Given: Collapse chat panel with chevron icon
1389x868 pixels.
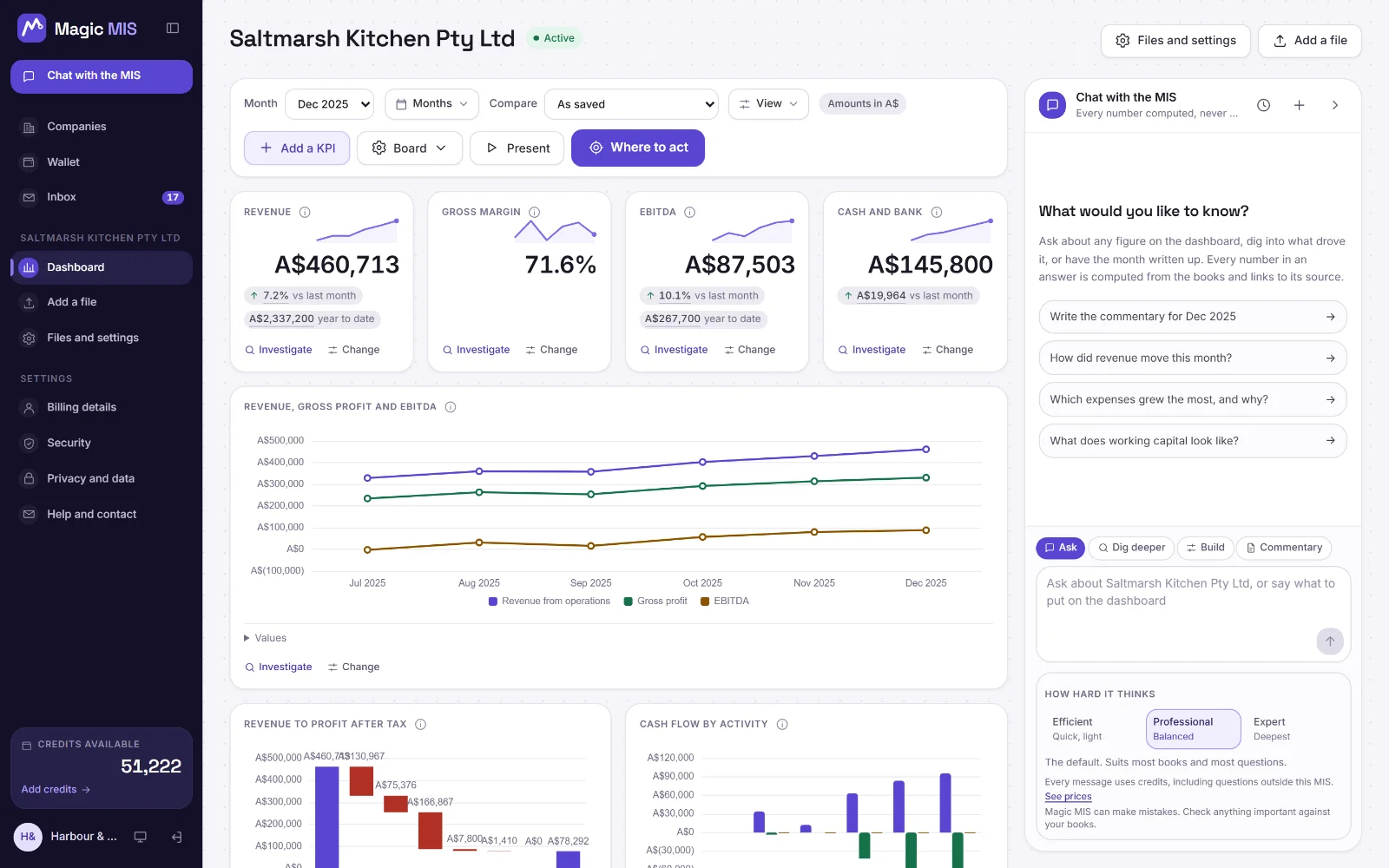Looking at the screenshot, I should click(x=1335, y=105).
